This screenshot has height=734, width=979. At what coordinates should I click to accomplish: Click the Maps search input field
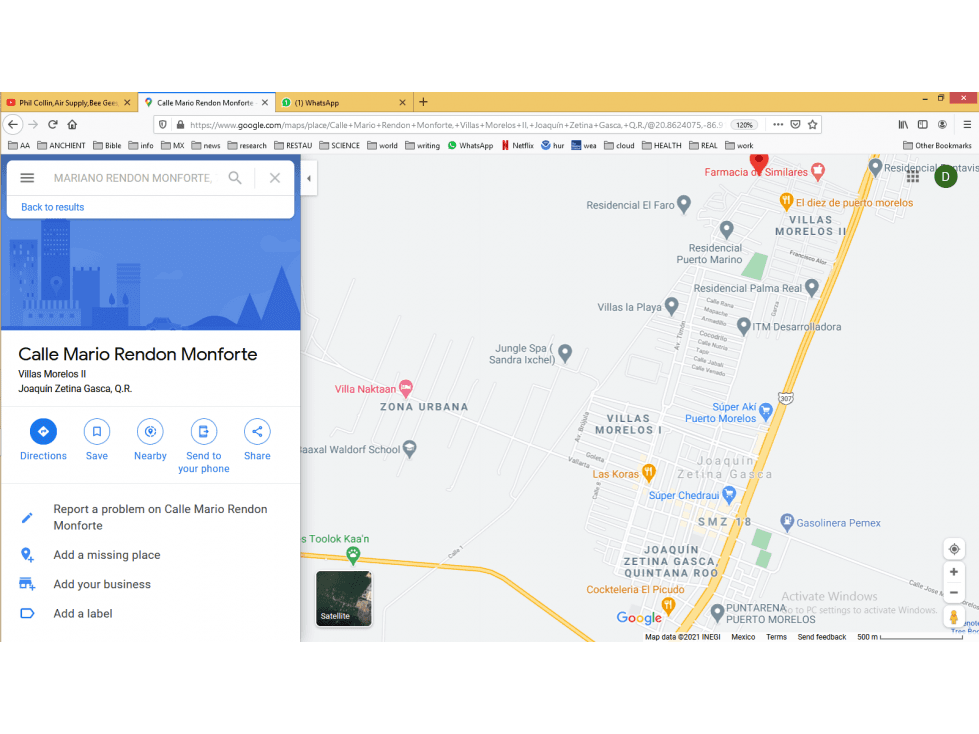pyautogui.click(x=133, y=178)
